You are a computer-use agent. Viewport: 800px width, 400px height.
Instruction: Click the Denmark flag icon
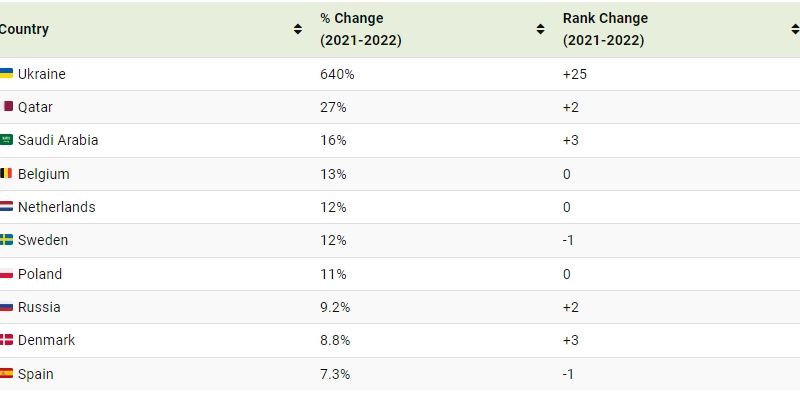(6, 341)
